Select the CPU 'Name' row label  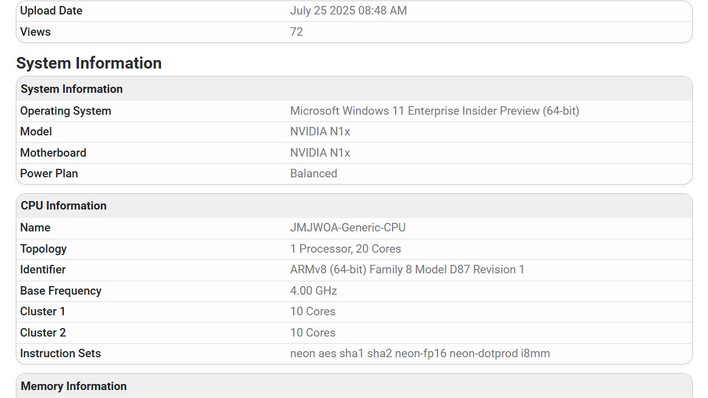[x=35, y=227]
